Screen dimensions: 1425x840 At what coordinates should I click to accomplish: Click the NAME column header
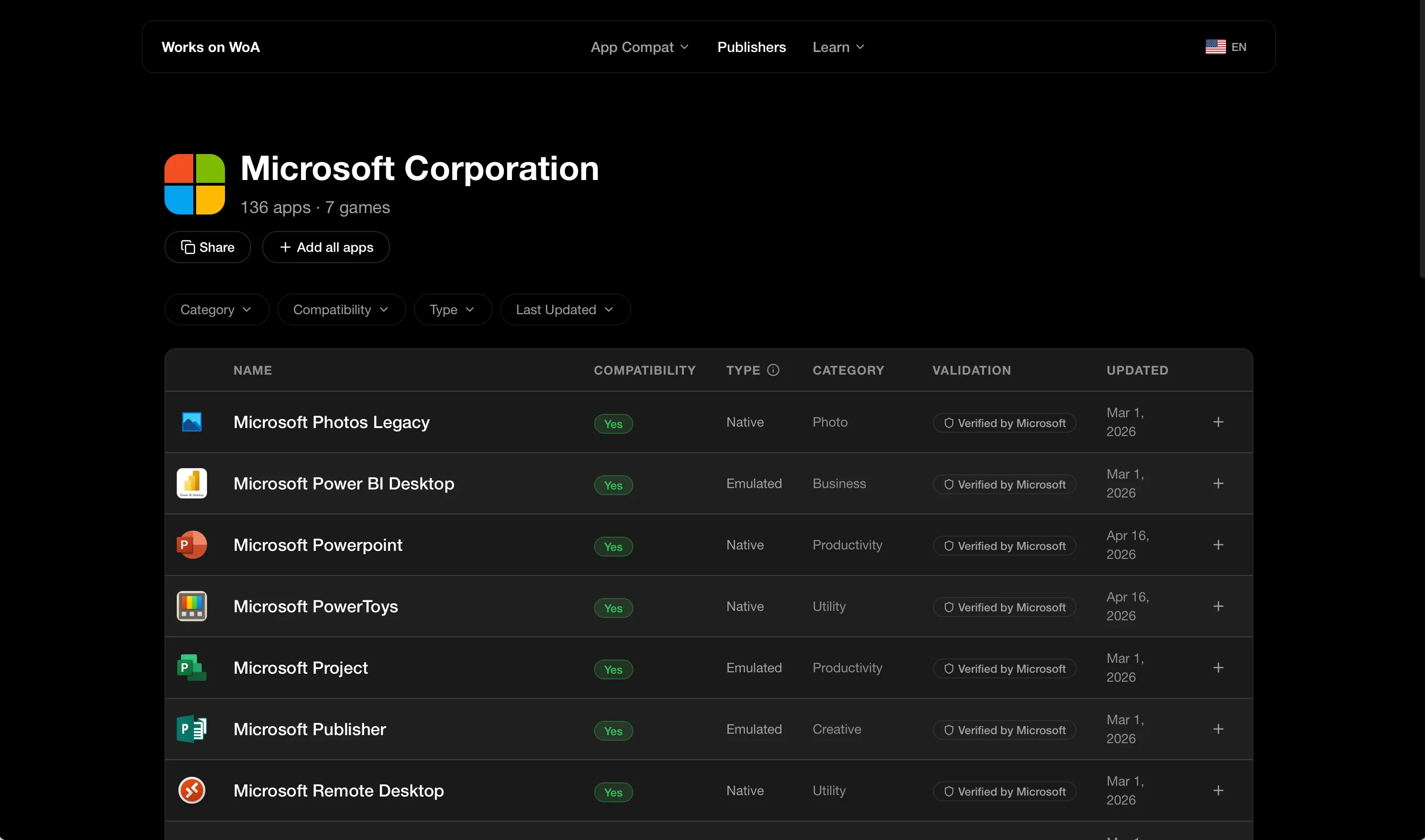click(x=253, y=370)
